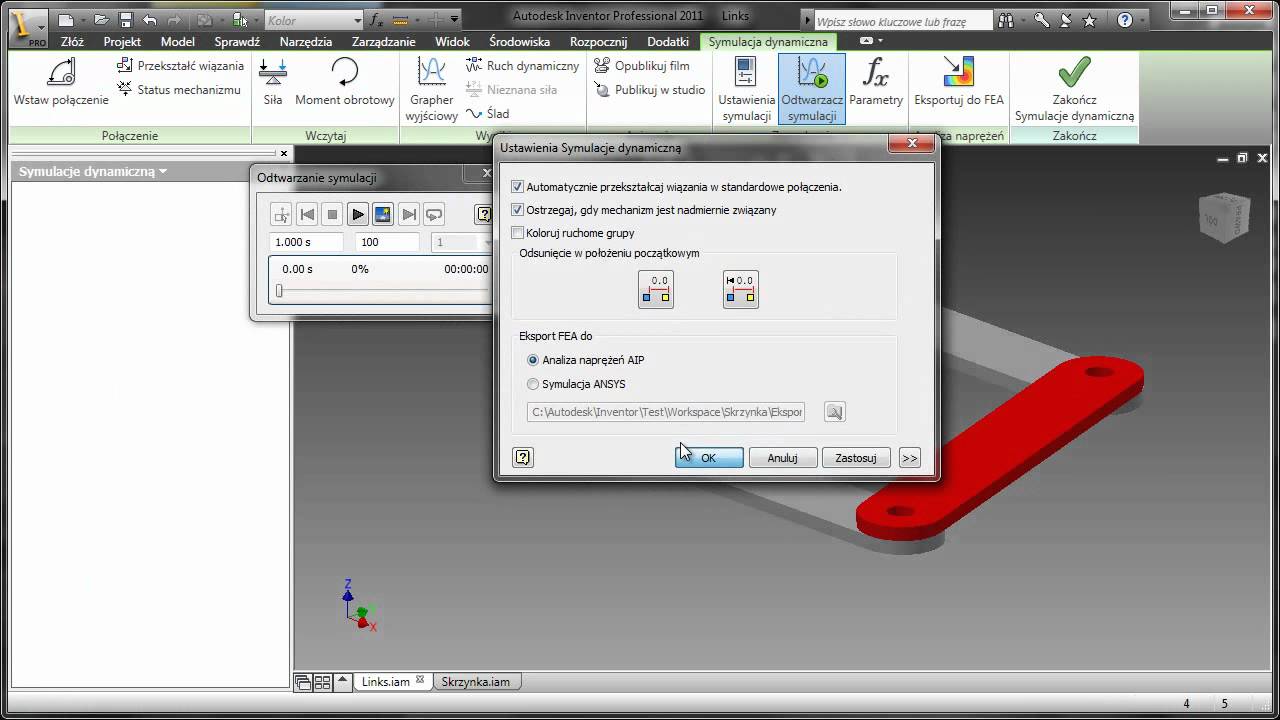1280x720 pixels.
Task: Click Opublikuj film
Action: tap(642, 66)
